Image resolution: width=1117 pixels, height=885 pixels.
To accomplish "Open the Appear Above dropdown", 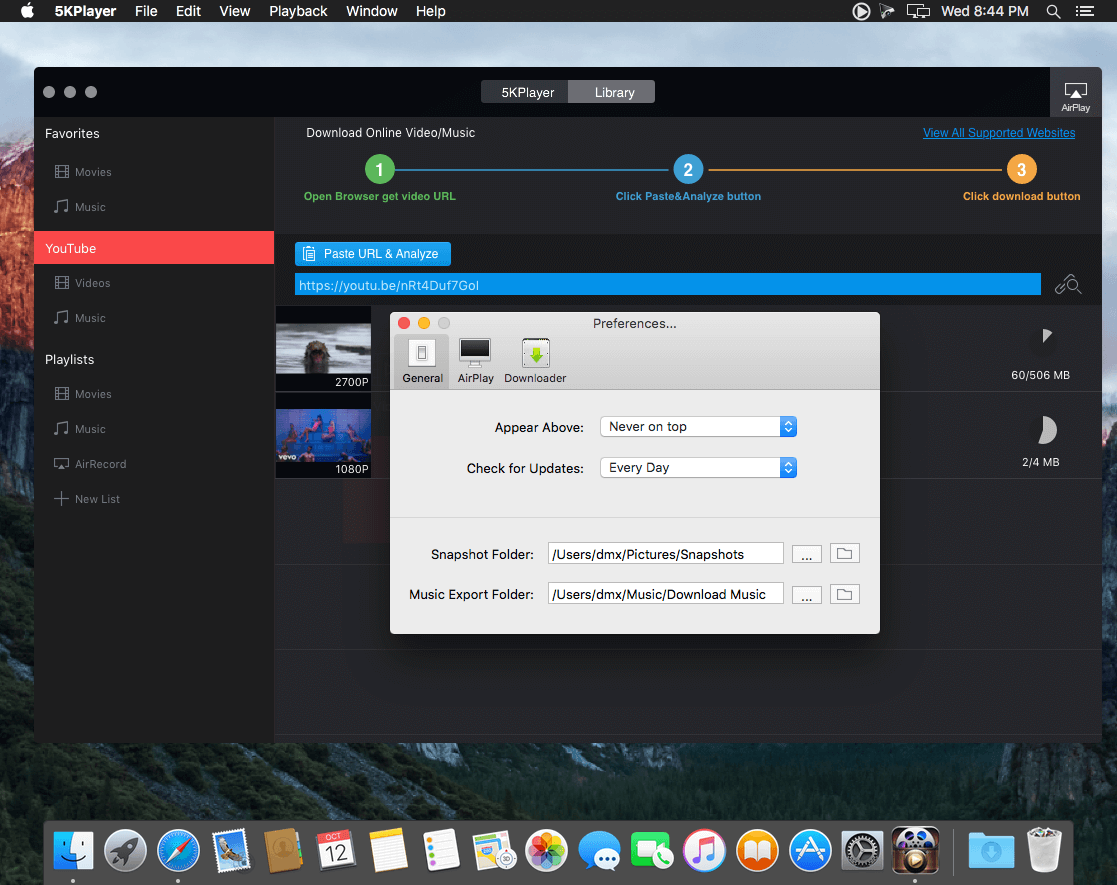I will pyautogui.click(x=698, y=427).
